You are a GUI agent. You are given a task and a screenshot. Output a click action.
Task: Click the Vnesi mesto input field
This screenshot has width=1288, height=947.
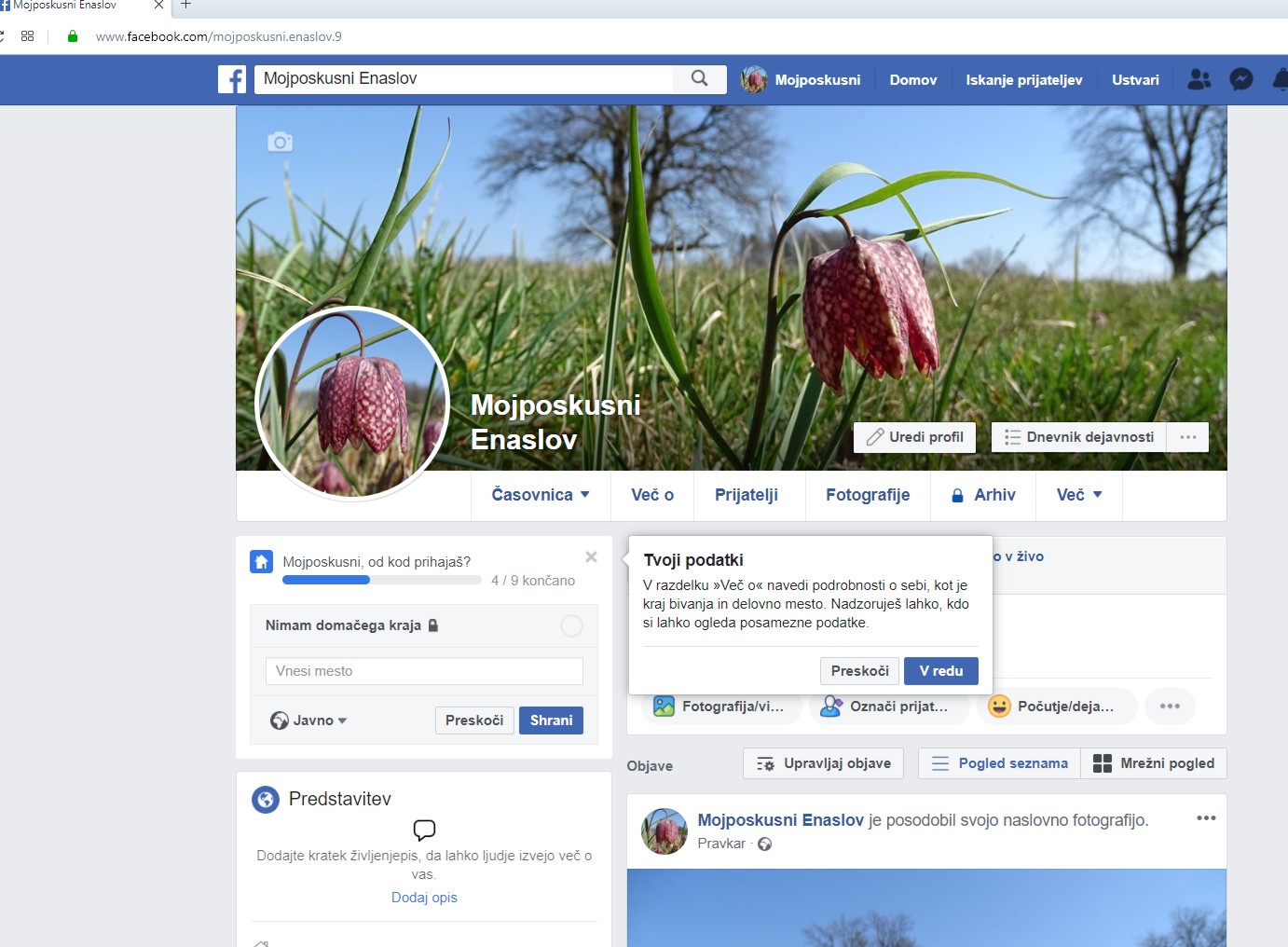coord(424,671)
